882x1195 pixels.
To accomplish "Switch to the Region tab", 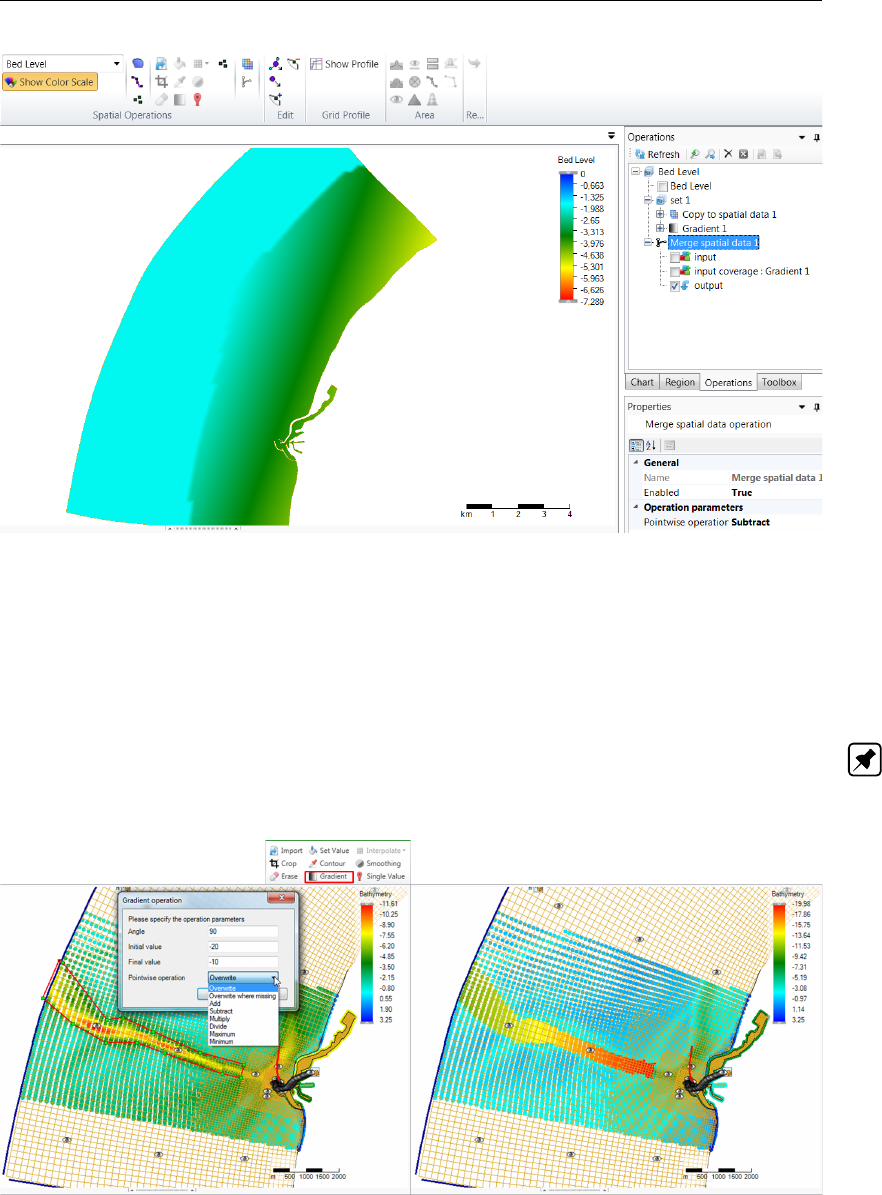I will pos(679,383).
